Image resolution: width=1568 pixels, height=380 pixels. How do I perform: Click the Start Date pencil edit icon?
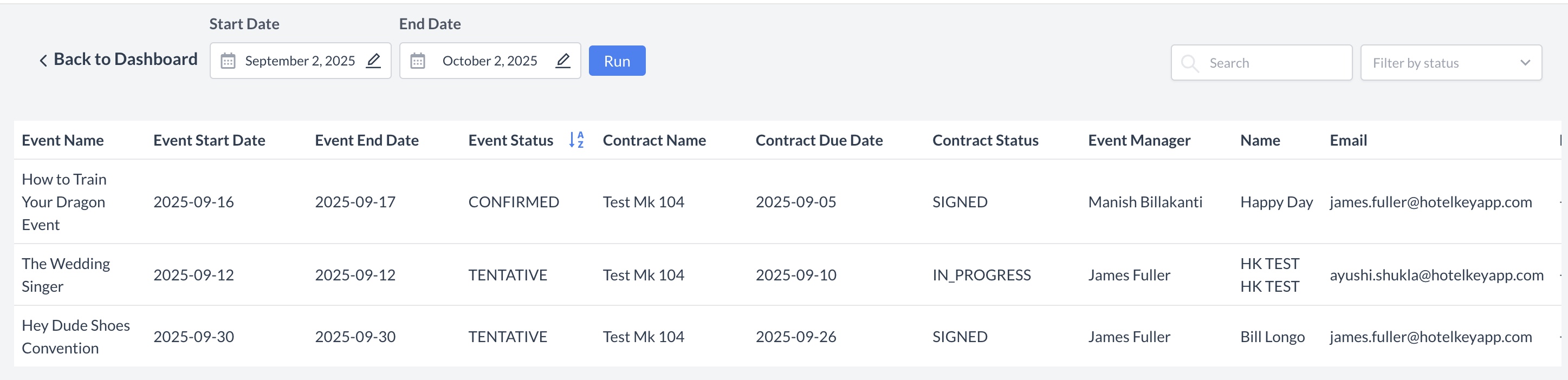coord(373,60)
